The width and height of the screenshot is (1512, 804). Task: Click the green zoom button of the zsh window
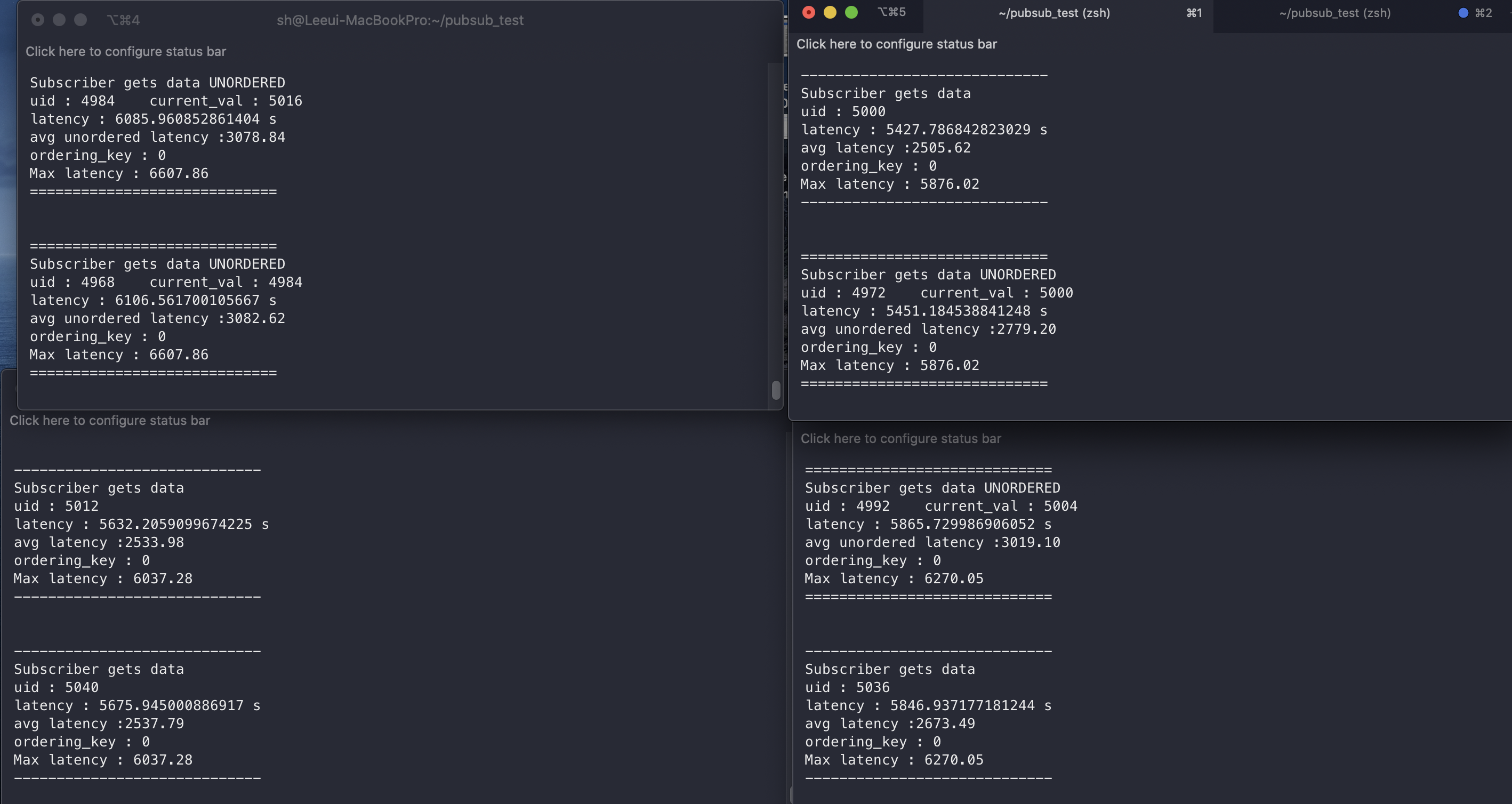coord(851,12)
